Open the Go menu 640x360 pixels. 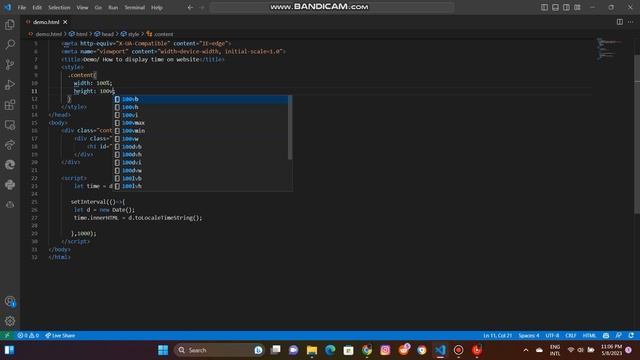[x=98, y=7]
